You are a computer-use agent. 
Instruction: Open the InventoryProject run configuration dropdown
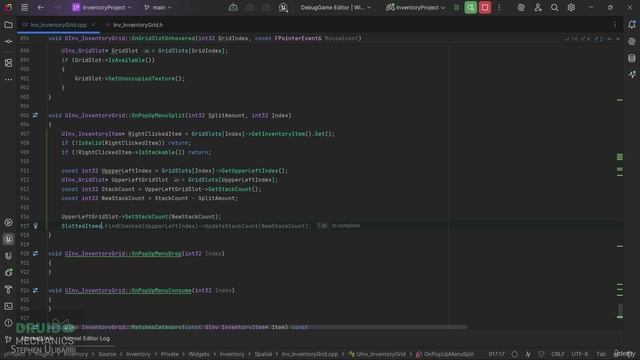(x=416, y=7)
